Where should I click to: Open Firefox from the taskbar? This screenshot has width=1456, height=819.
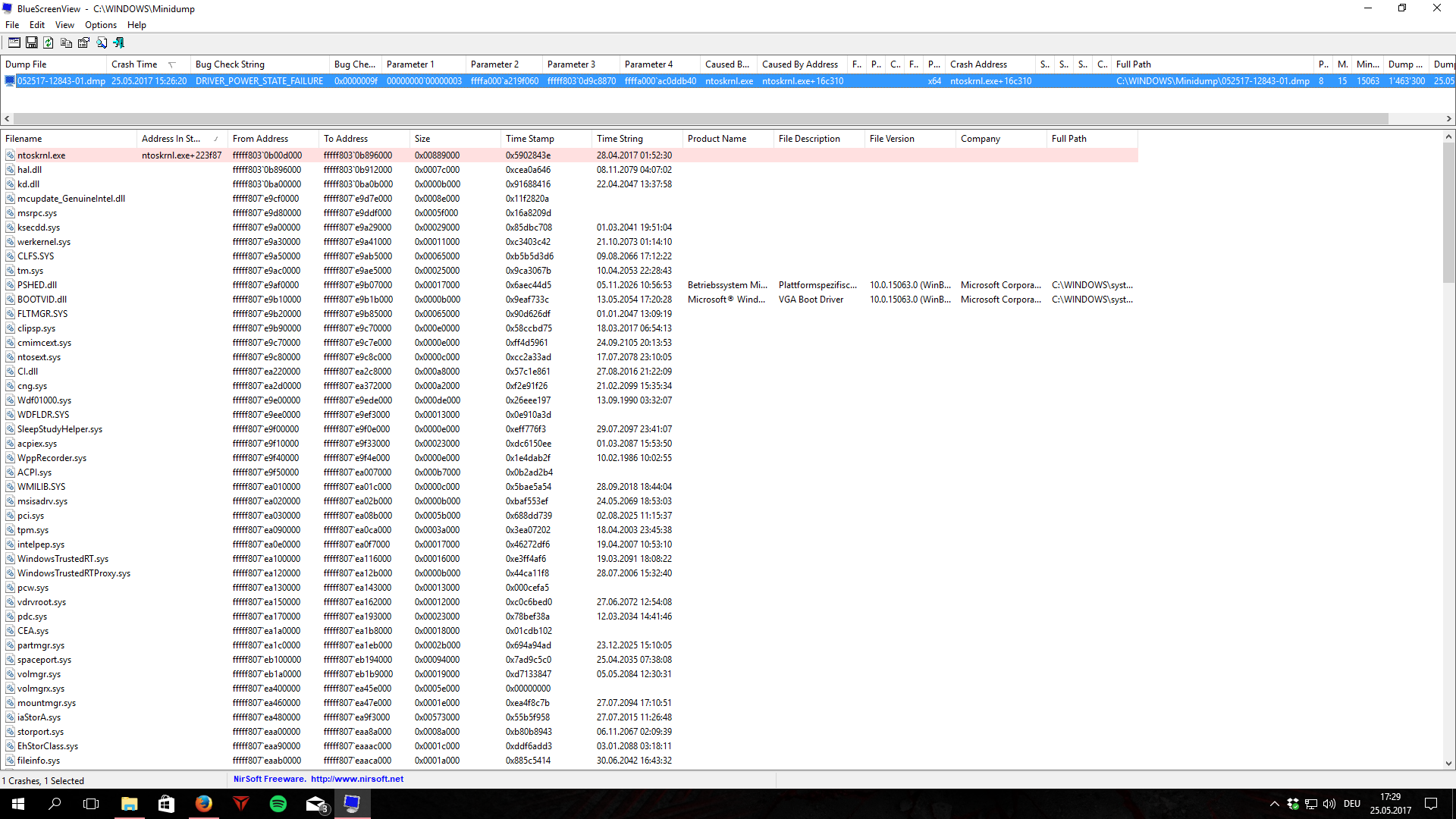tap(204, 804)
